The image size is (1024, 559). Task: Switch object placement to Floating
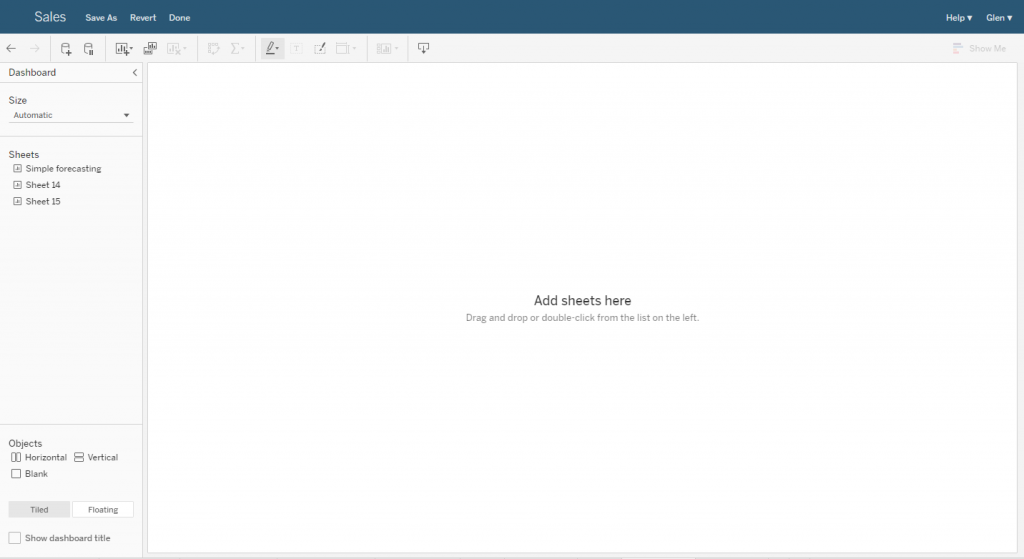[103, 509]
